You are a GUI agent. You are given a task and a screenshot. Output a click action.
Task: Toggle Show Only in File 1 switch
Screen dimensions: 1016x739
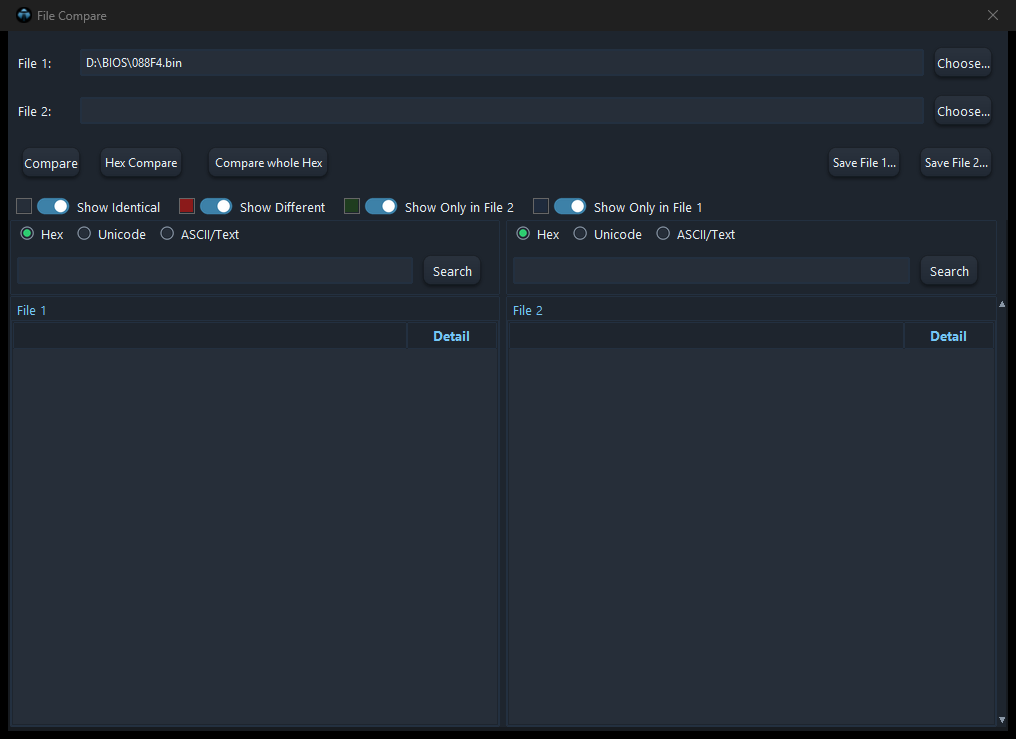pyautogui.click(x=570, y=207)
